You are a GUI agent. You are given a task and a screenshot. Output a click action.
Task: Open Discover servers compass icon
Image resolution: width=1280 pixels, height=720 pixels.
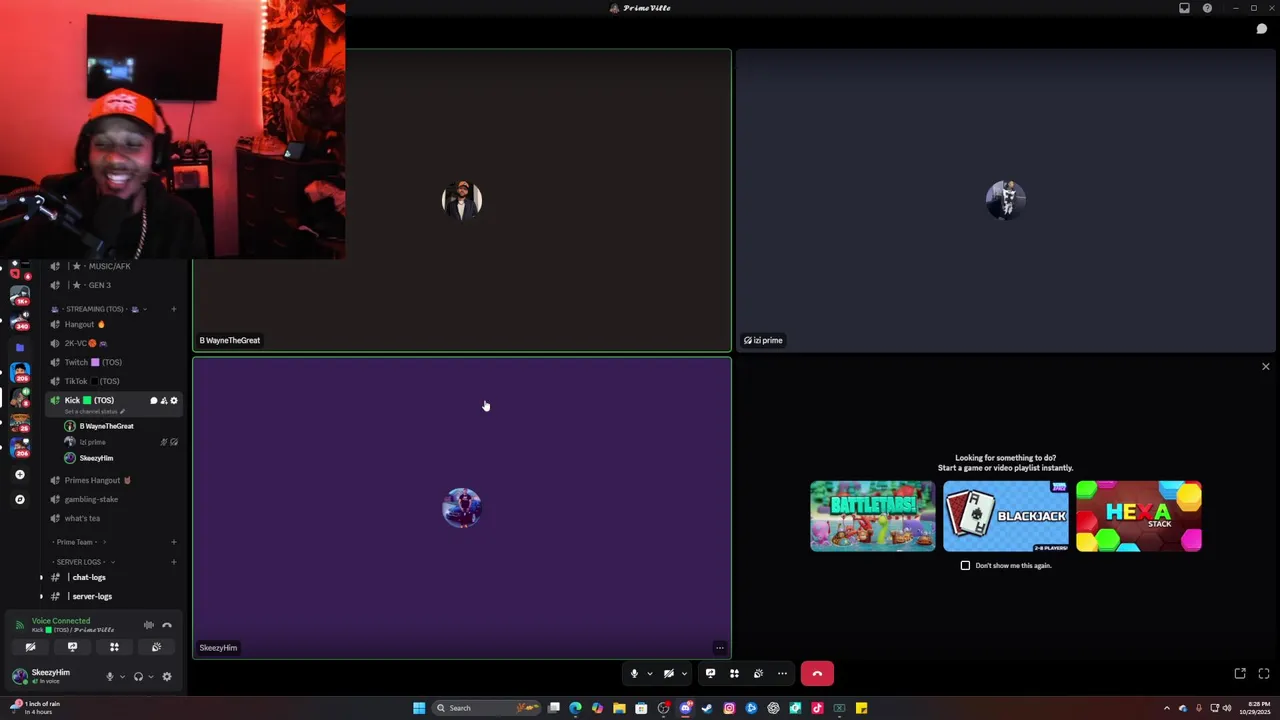[19, 499]
